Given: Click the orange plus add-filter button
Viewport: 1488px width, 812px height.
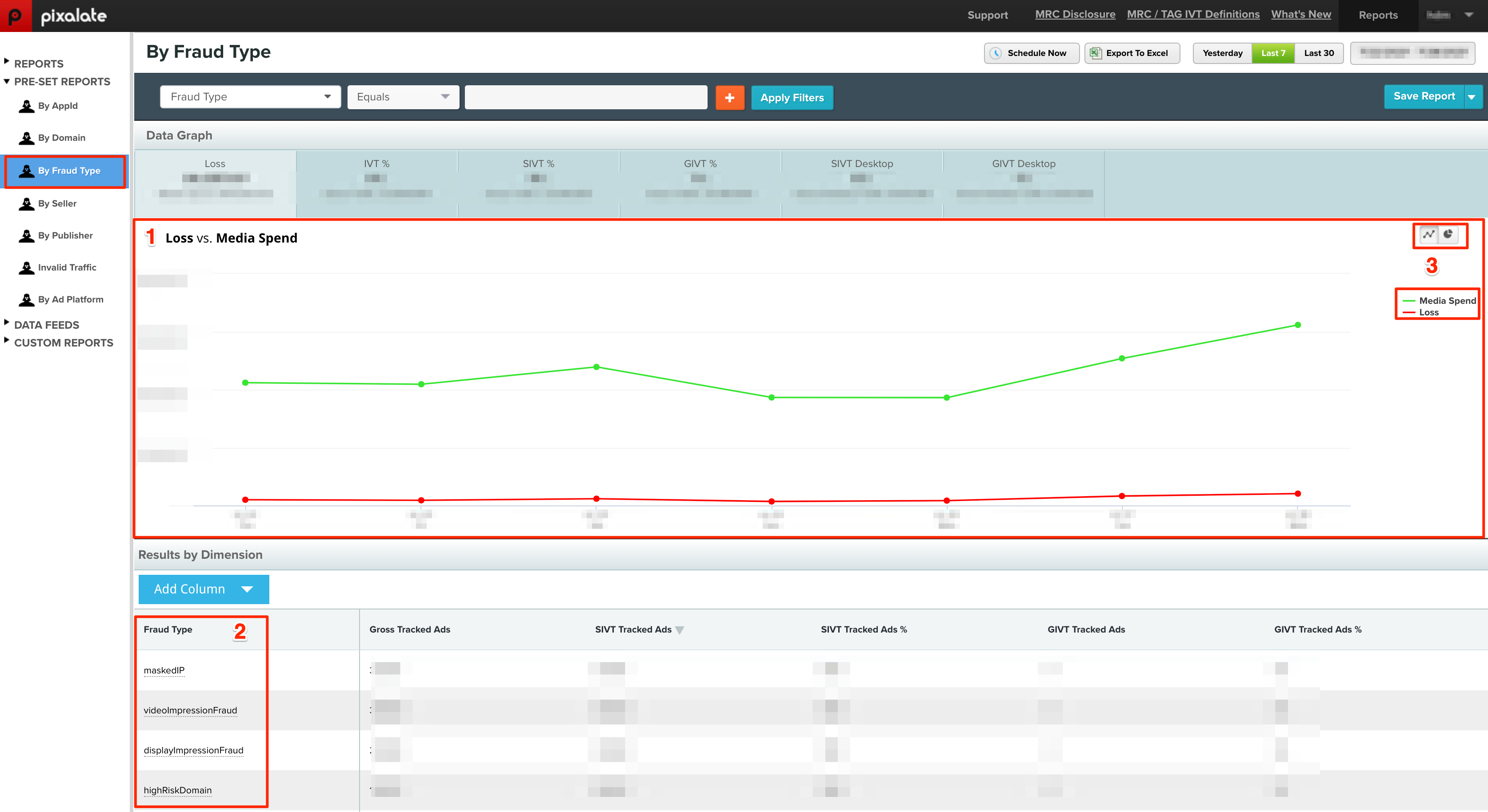Looking at the screenshot, I should coord(730,98).
